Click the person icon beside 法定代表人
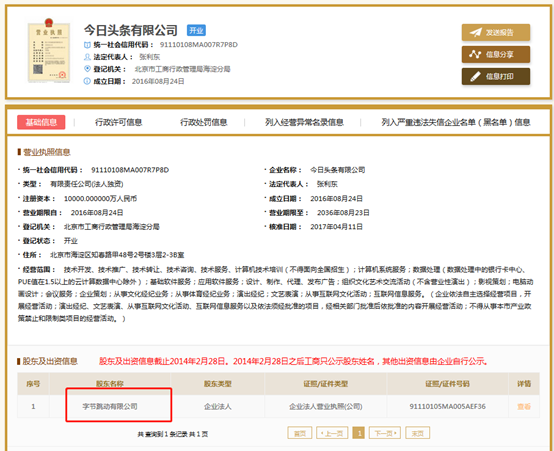554x451 pixels. (x=87, y=57)
